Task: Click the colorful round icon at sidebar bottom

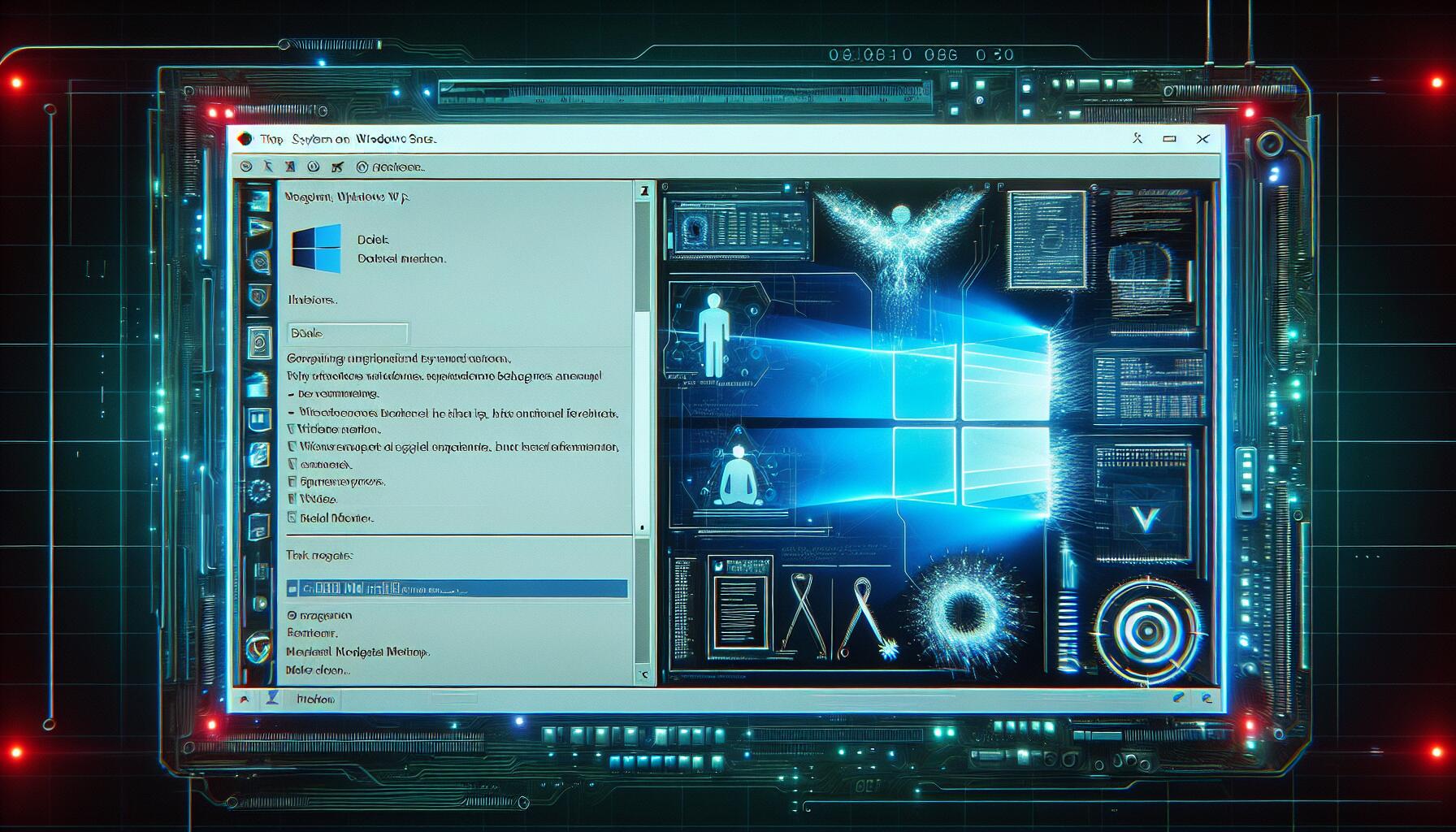Action: click(x=258, y=648)
